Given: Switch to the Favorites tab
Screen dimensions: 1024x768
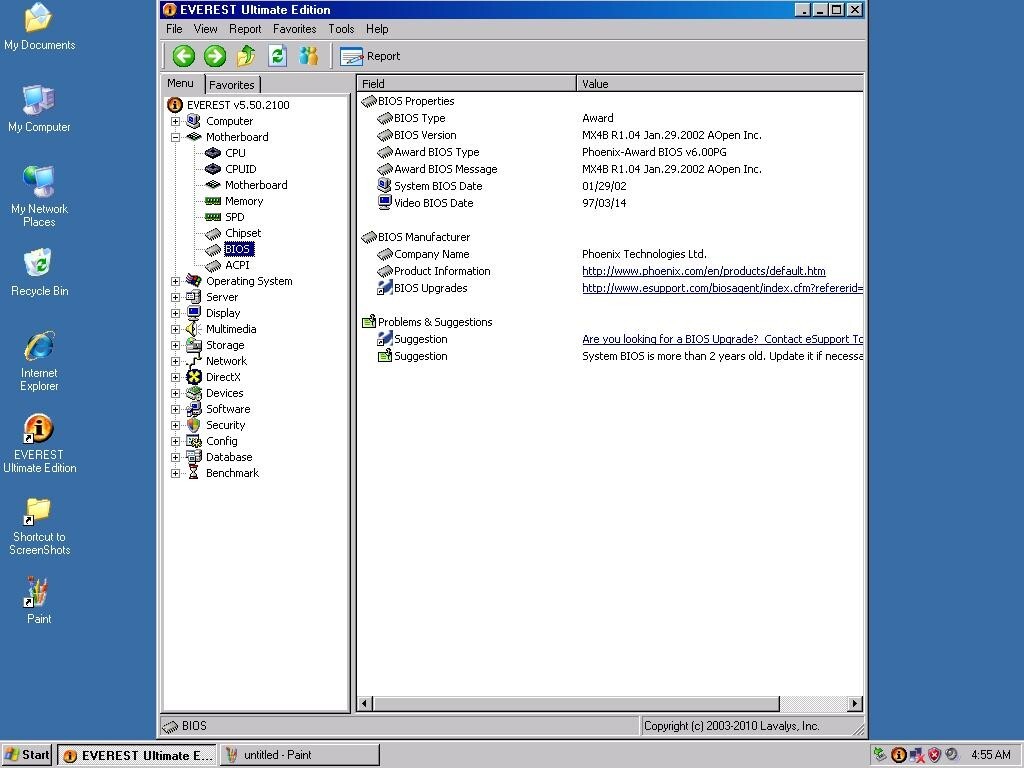Looking at the screenshot, I should (232, 85).
